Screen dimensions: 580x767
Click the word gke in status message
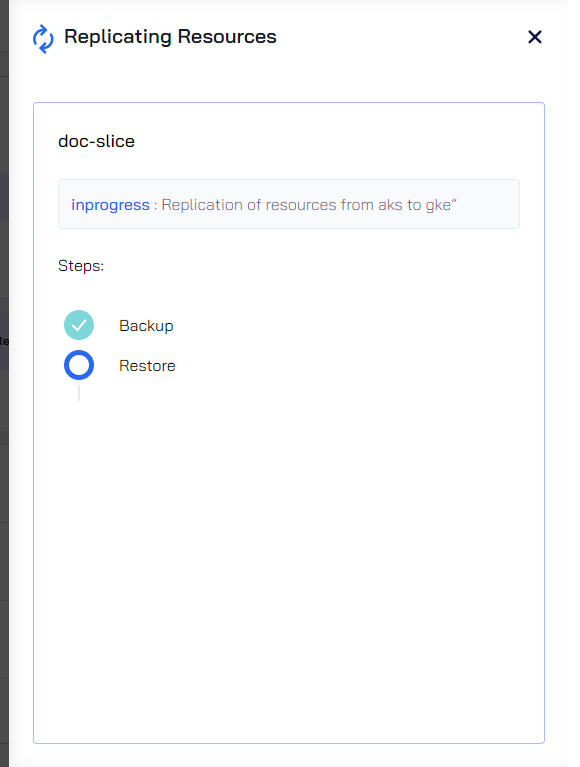pos(438,205)
